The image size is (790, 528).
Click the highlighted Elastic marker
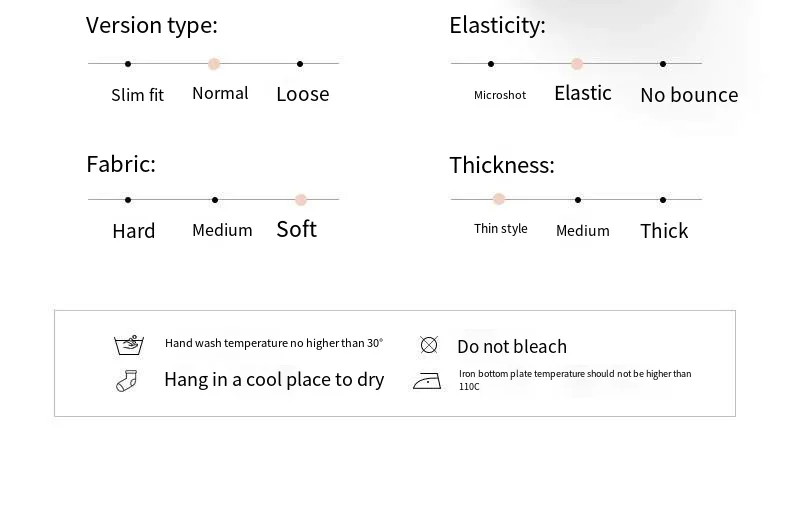[577, 64]
